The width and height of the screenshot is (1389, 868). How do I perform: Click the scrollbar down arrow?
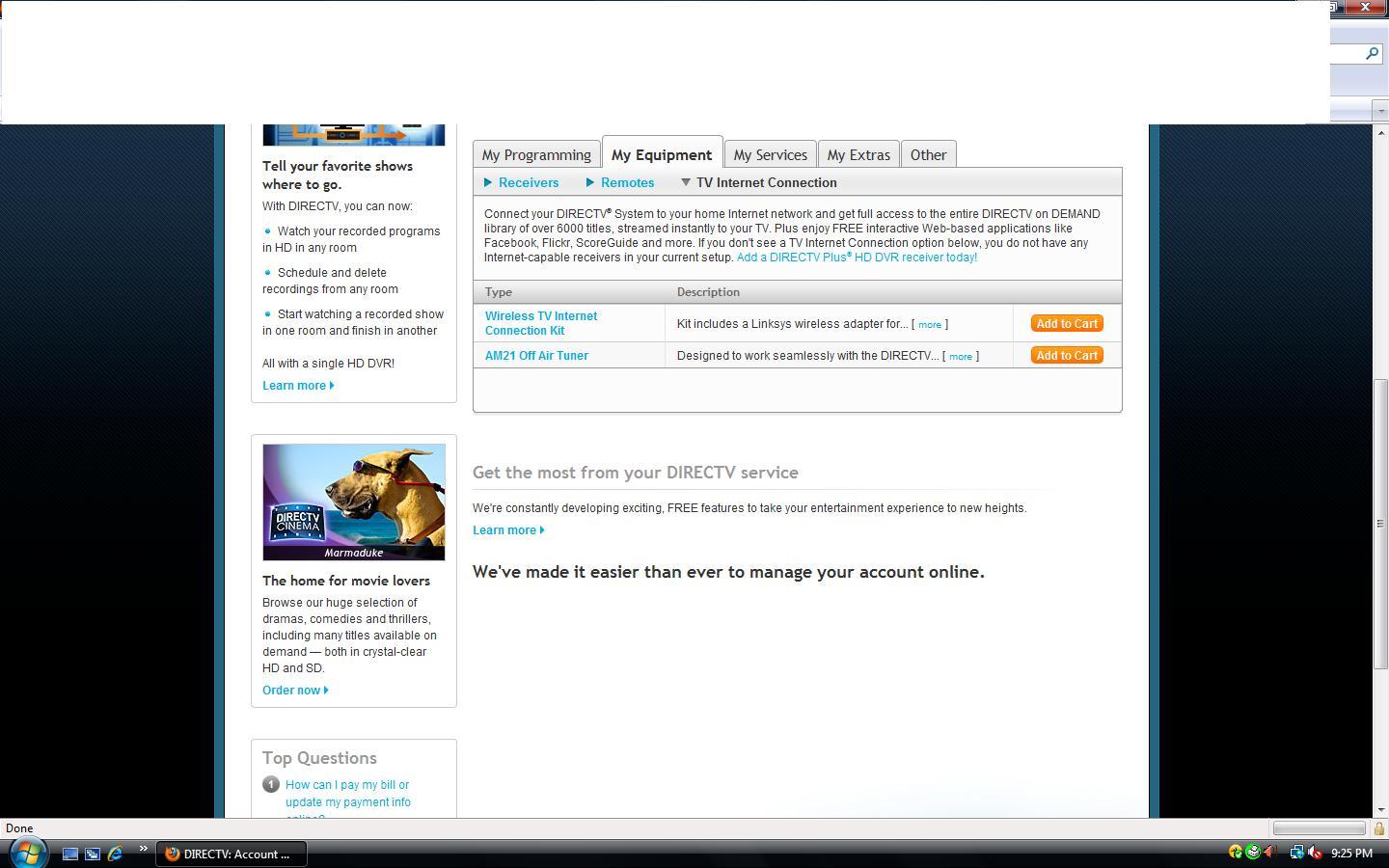(x=1380, y=810)
